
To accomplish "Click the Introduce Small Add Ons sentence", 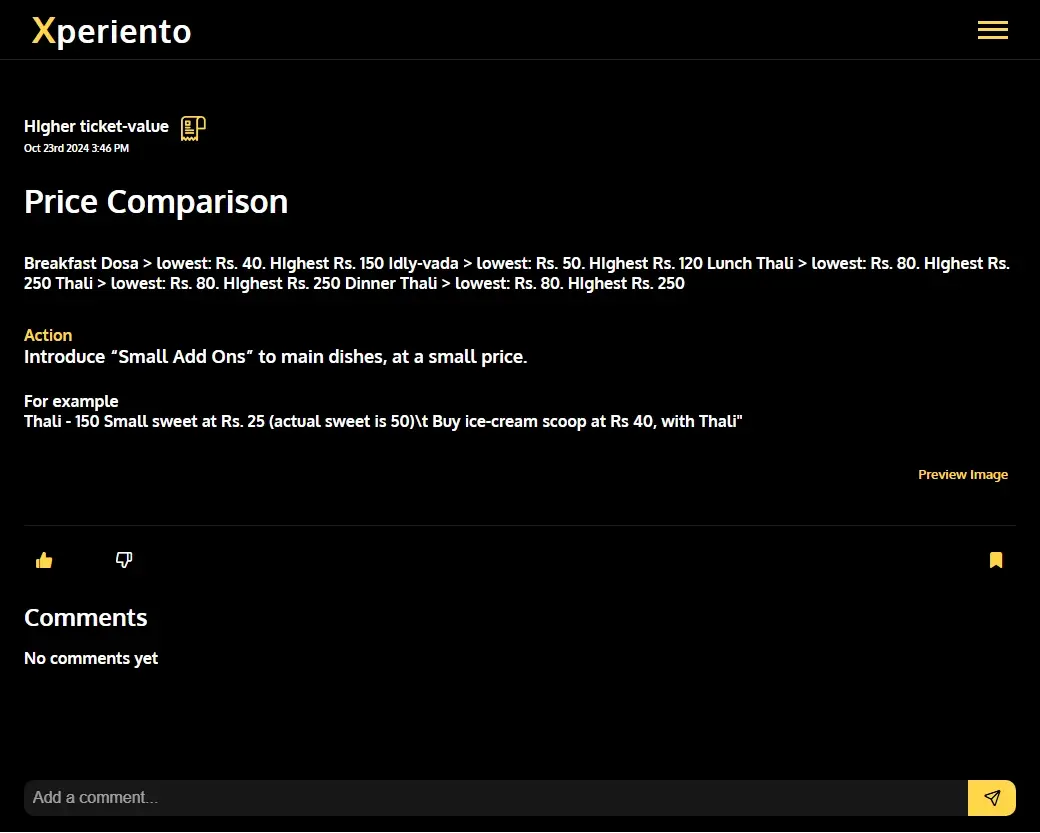I will pos(275,357).
